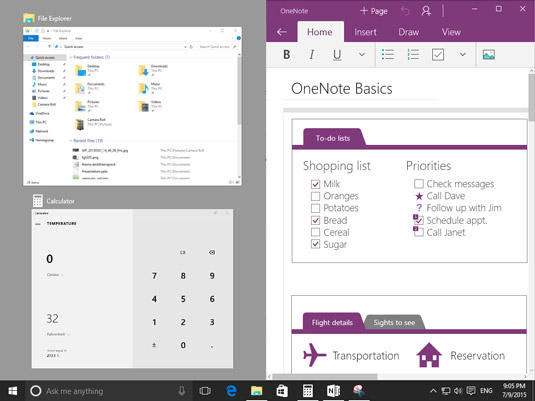Open the Sights to see tab
Screen dimensions: 535x401
click(394, 323)
